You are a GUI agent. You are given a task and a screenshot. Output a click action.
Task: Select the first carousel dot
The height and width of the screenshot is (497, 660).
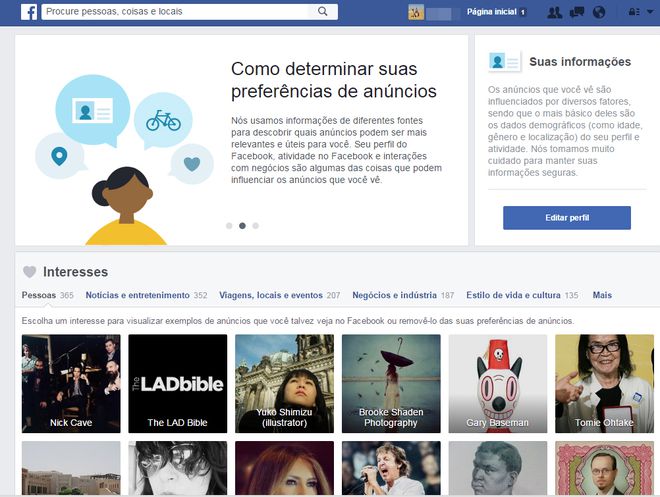[229, 226]
